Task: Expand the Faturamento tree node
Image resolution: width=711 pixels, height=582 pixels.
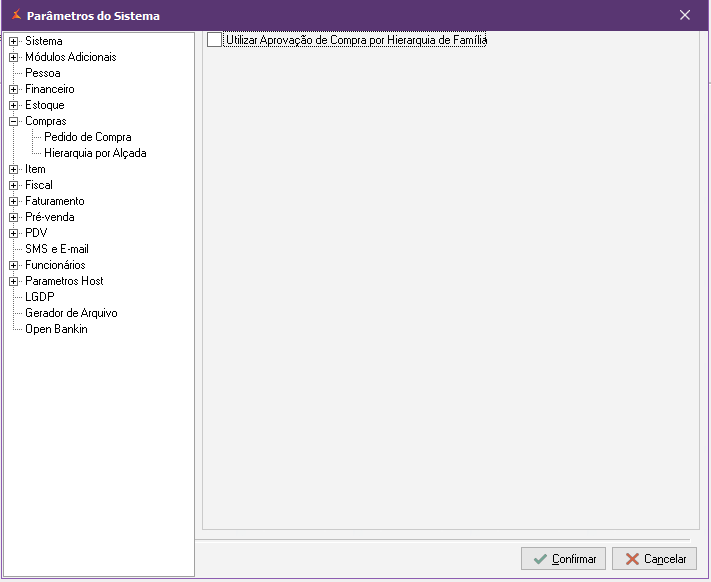Action: pos(14,201)
